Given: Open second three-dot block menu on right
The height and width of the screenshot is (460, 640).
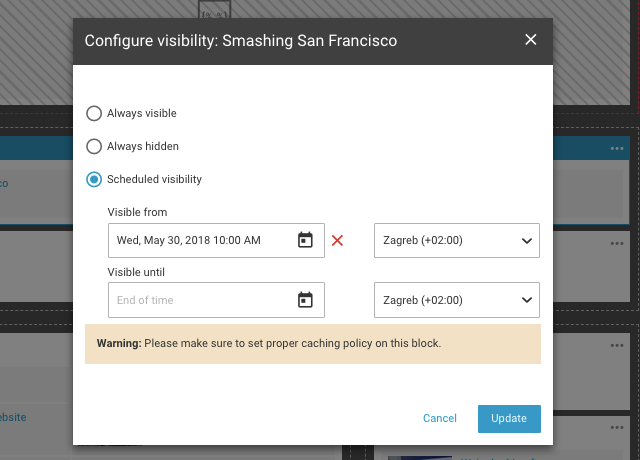Looking at the screenshot, I should pyautogui.click(x=617, y=244).
